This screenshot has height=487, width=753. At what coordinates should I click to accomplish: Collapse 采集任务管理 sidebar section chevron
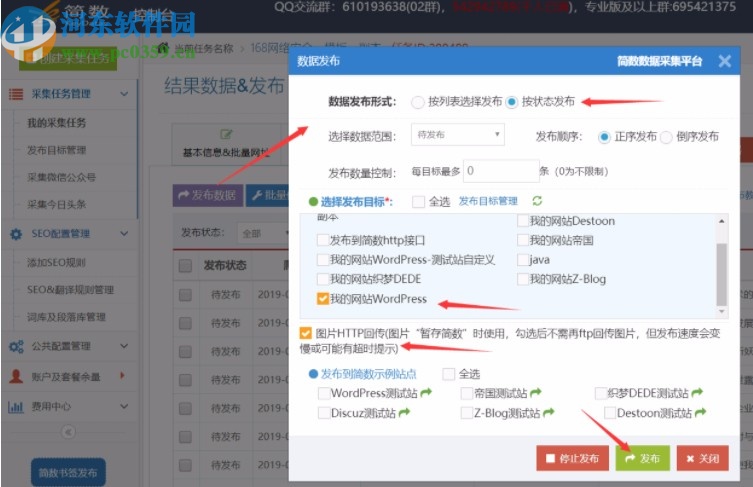click(x=124, y=94)
